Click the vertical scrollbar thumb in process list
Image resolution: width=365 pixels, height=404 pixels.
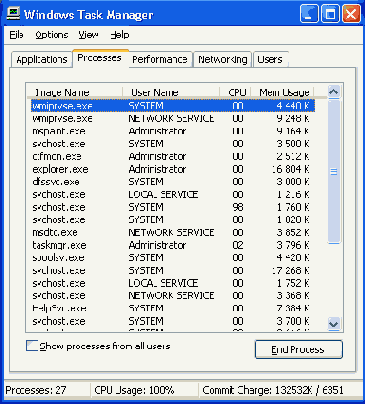coord(334,172)
